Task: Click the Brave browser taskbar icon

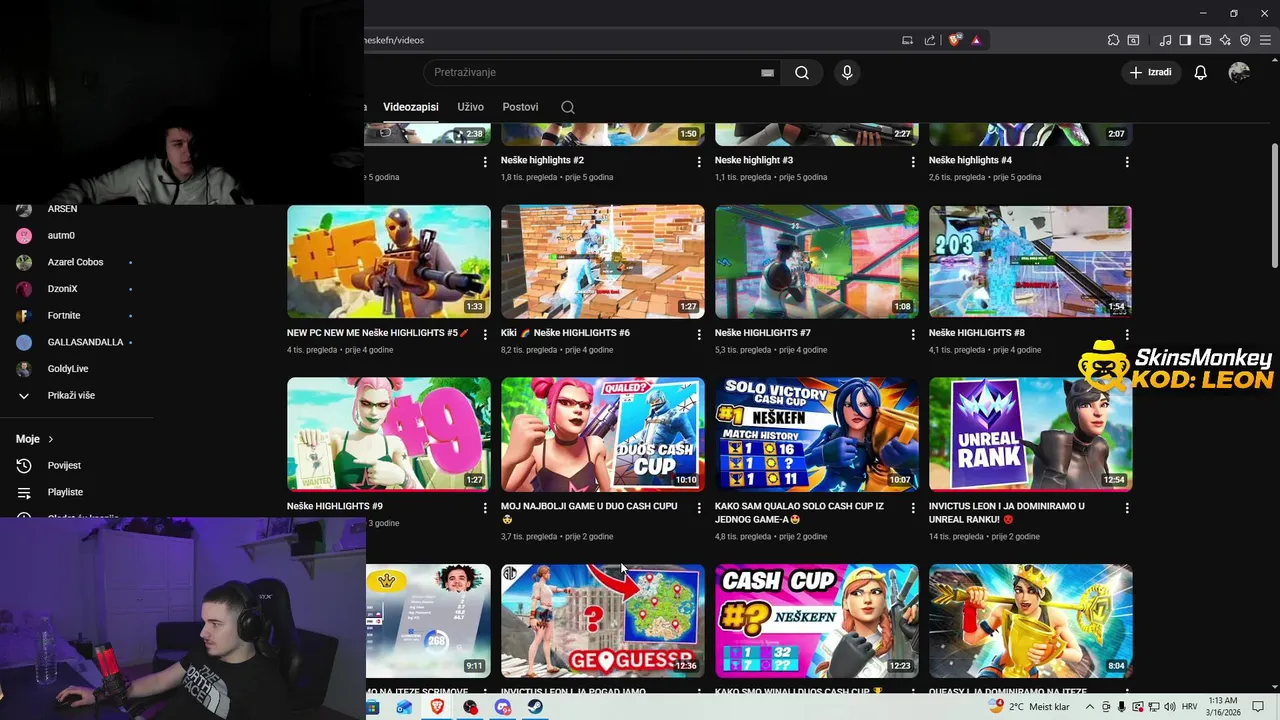Action: coord(437,707)
